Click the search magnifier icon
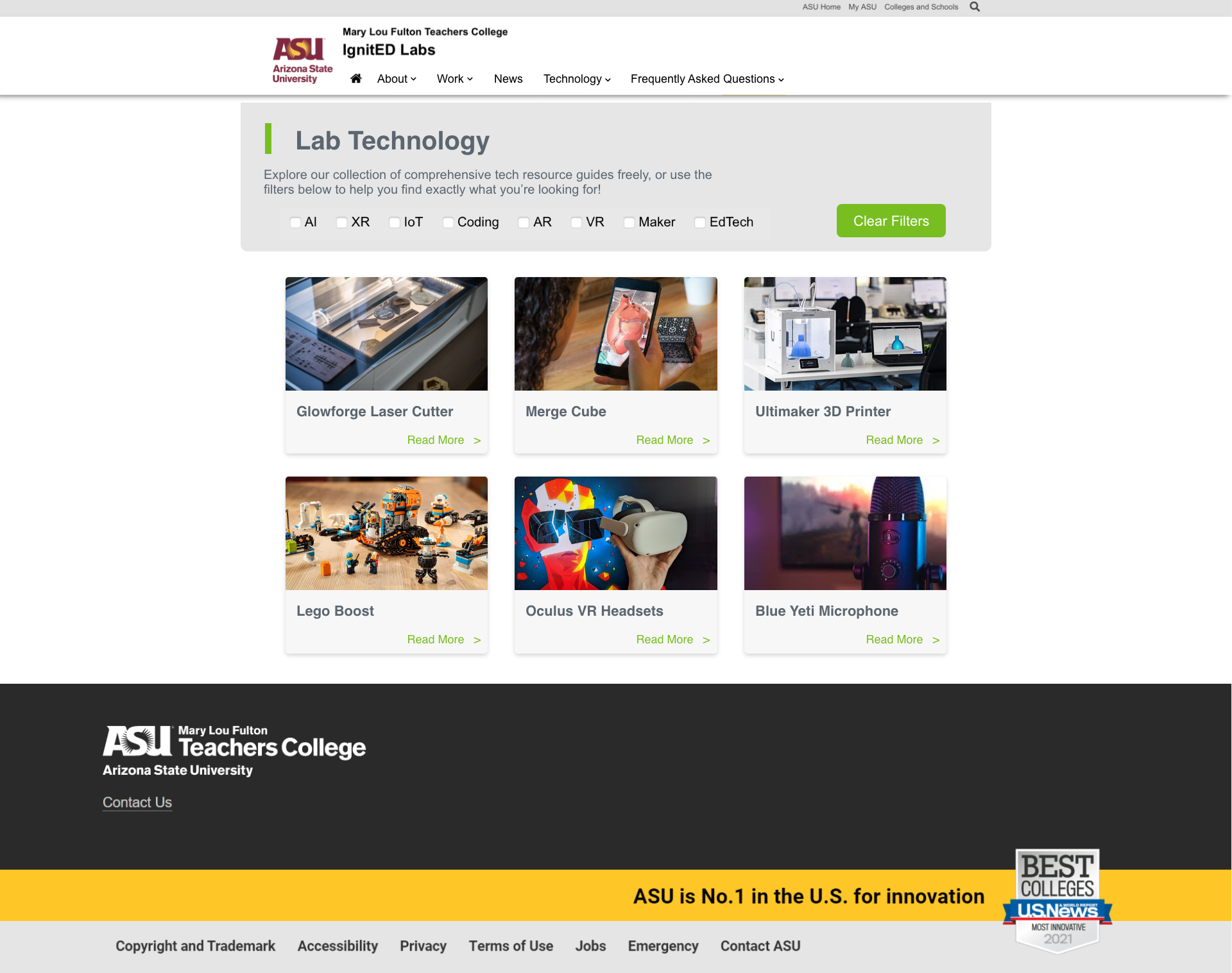1232x973 pixels. [975, 7]
